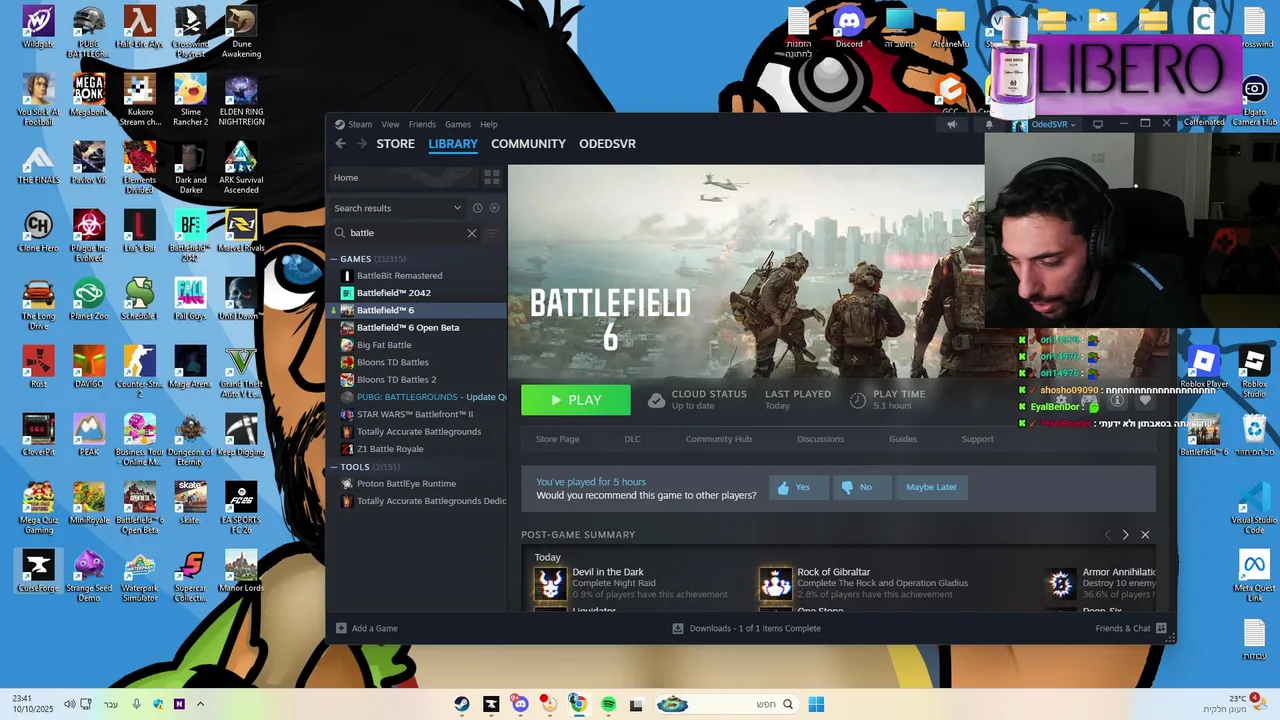Select Bloons TD Battles 2
The image size is (1280, 720).
396,380
